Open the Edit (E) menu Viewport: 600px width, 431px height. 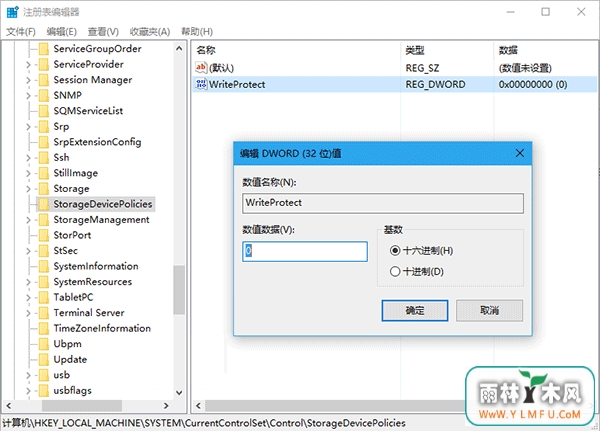(62, 32)
